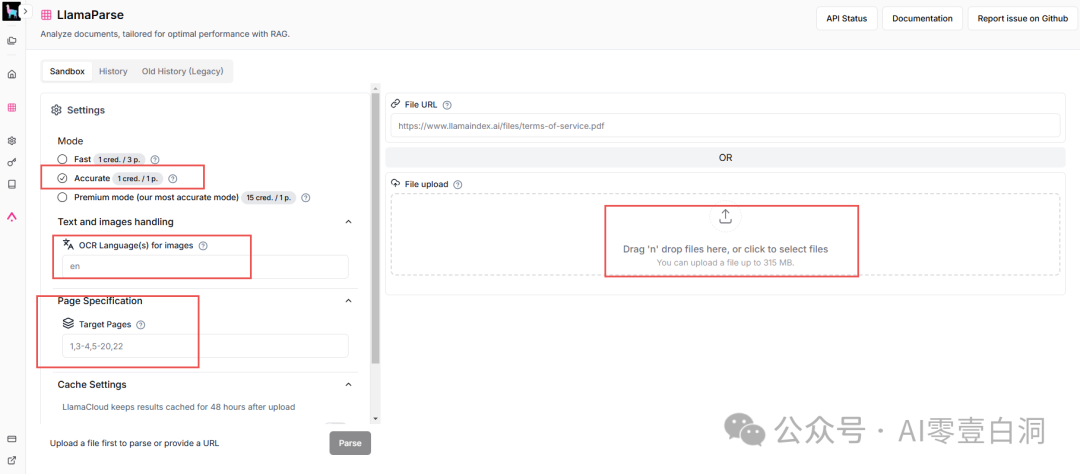Select the Fast mode radio button
1080x474 pixels.
(x=63, y=159)
